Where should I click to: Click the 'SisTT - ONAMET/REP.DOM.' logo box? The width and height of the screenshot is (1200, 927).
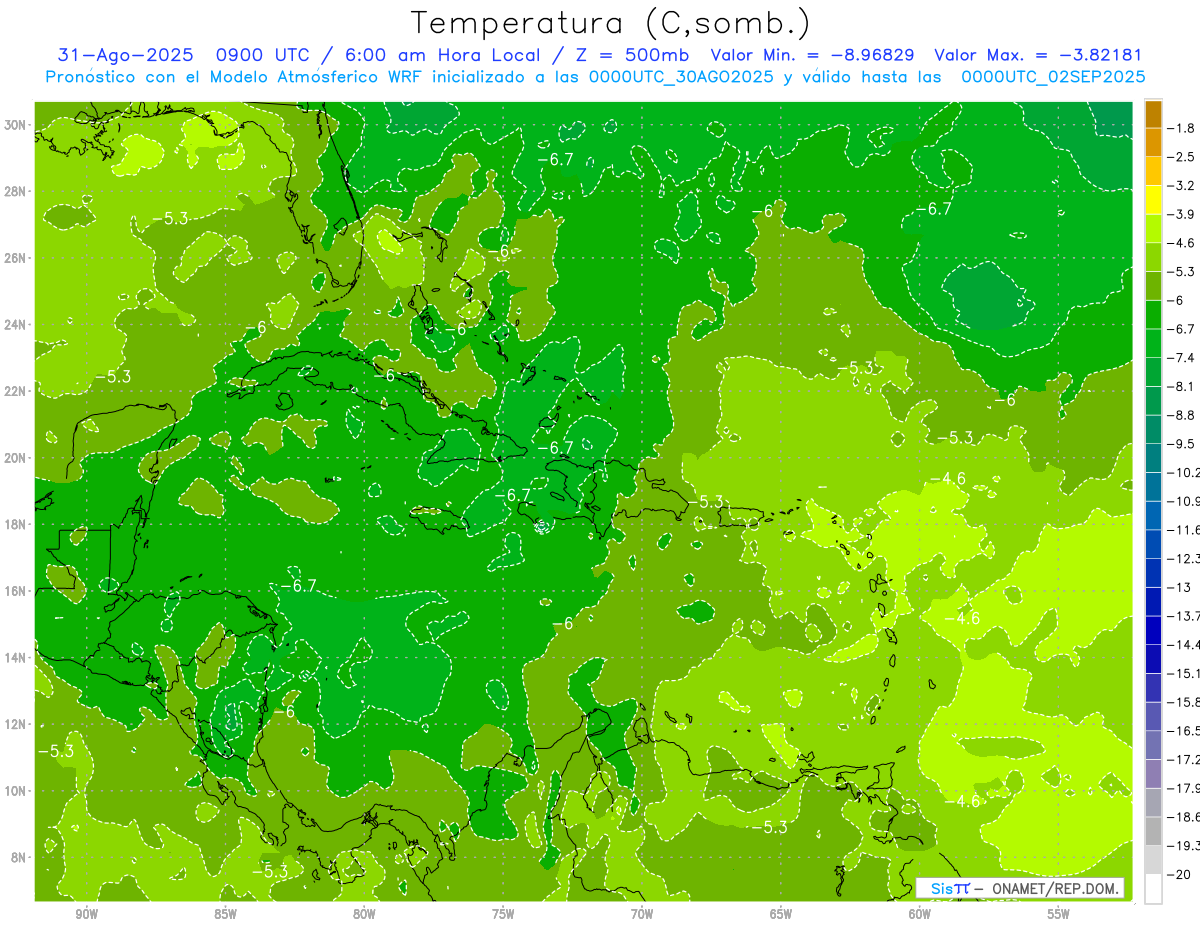point(1020,888)
